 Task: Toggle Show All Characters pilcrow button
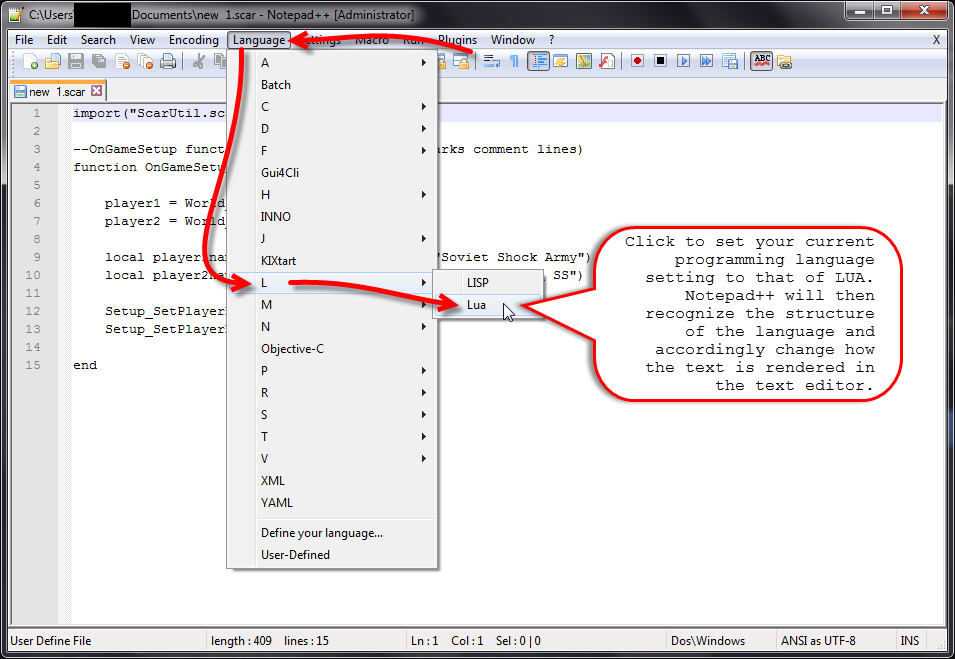pyautogui.click(x=515, y=62)
